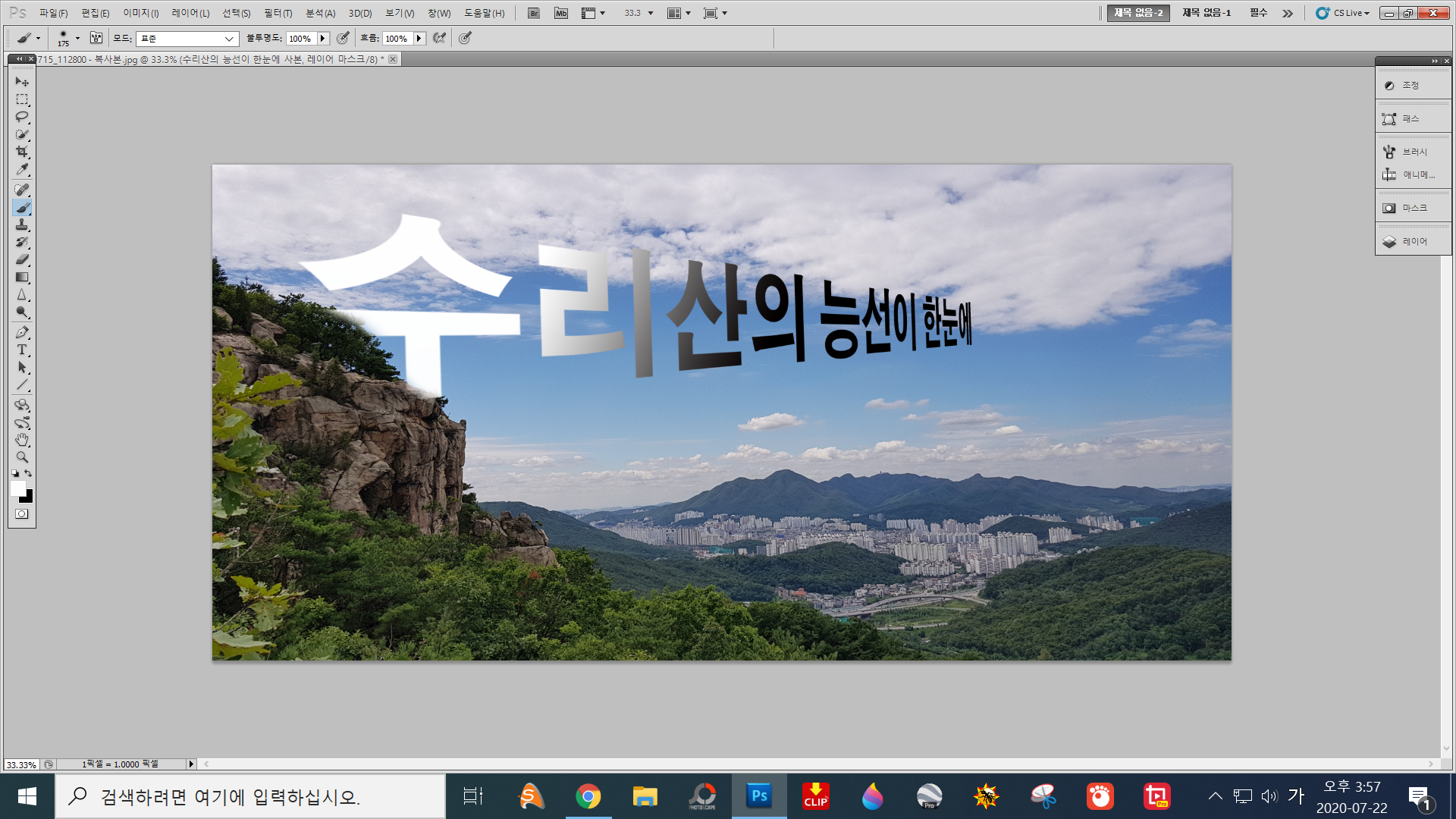The image size is (1456, 819).
Task: Select the Eyedropper tool
Action: pyautogui.click(x=21, y=169)
